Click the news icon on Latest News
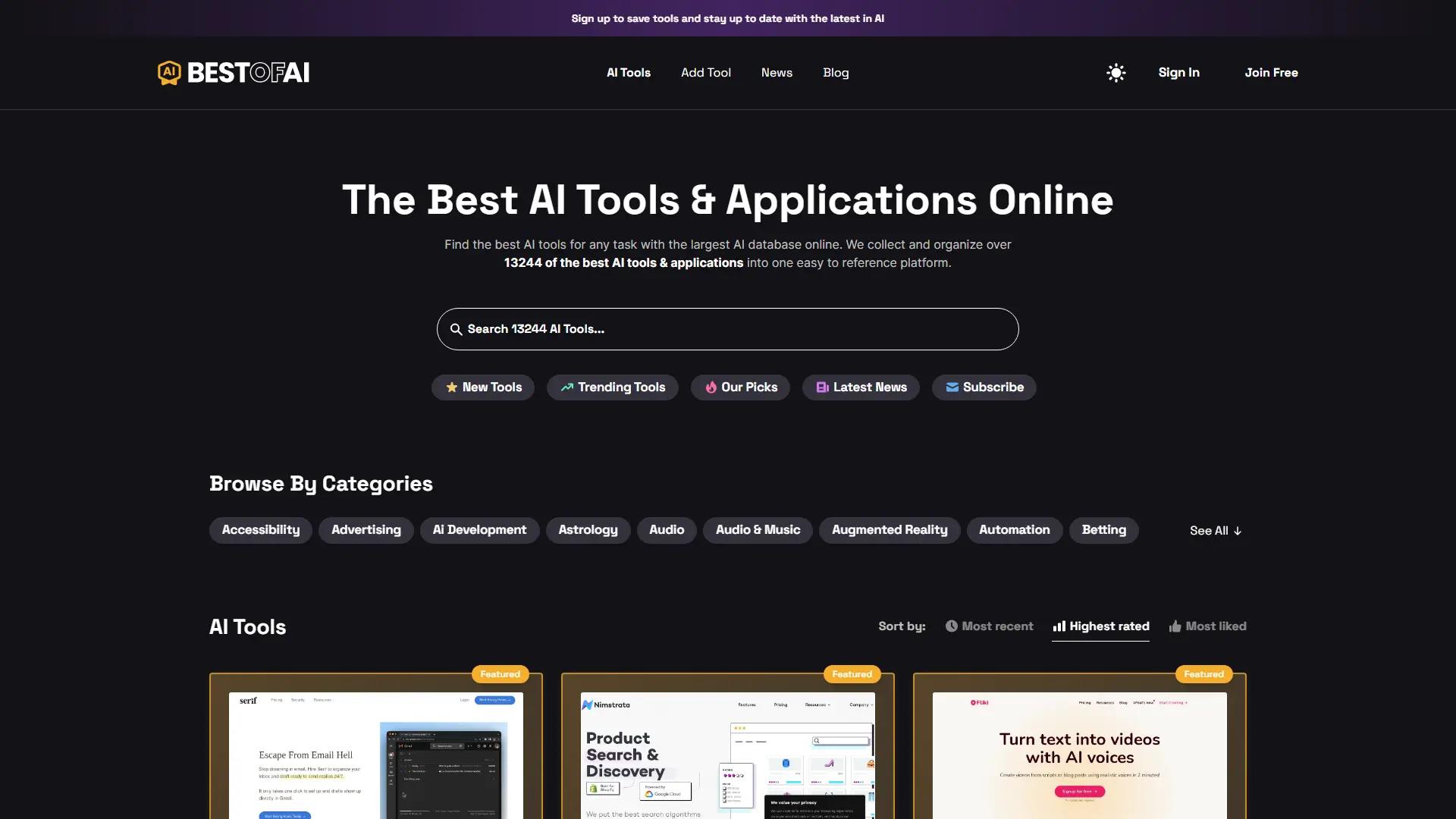The image size is (1456, 819). (822, 388)
